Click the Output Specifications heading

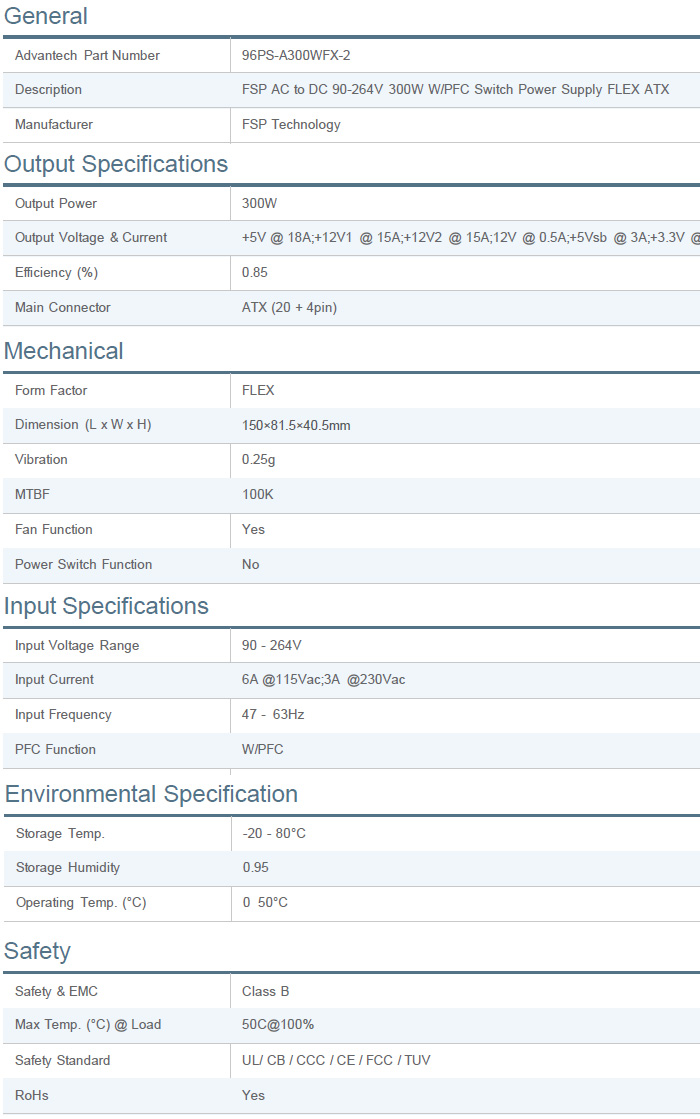coord(116,165)
